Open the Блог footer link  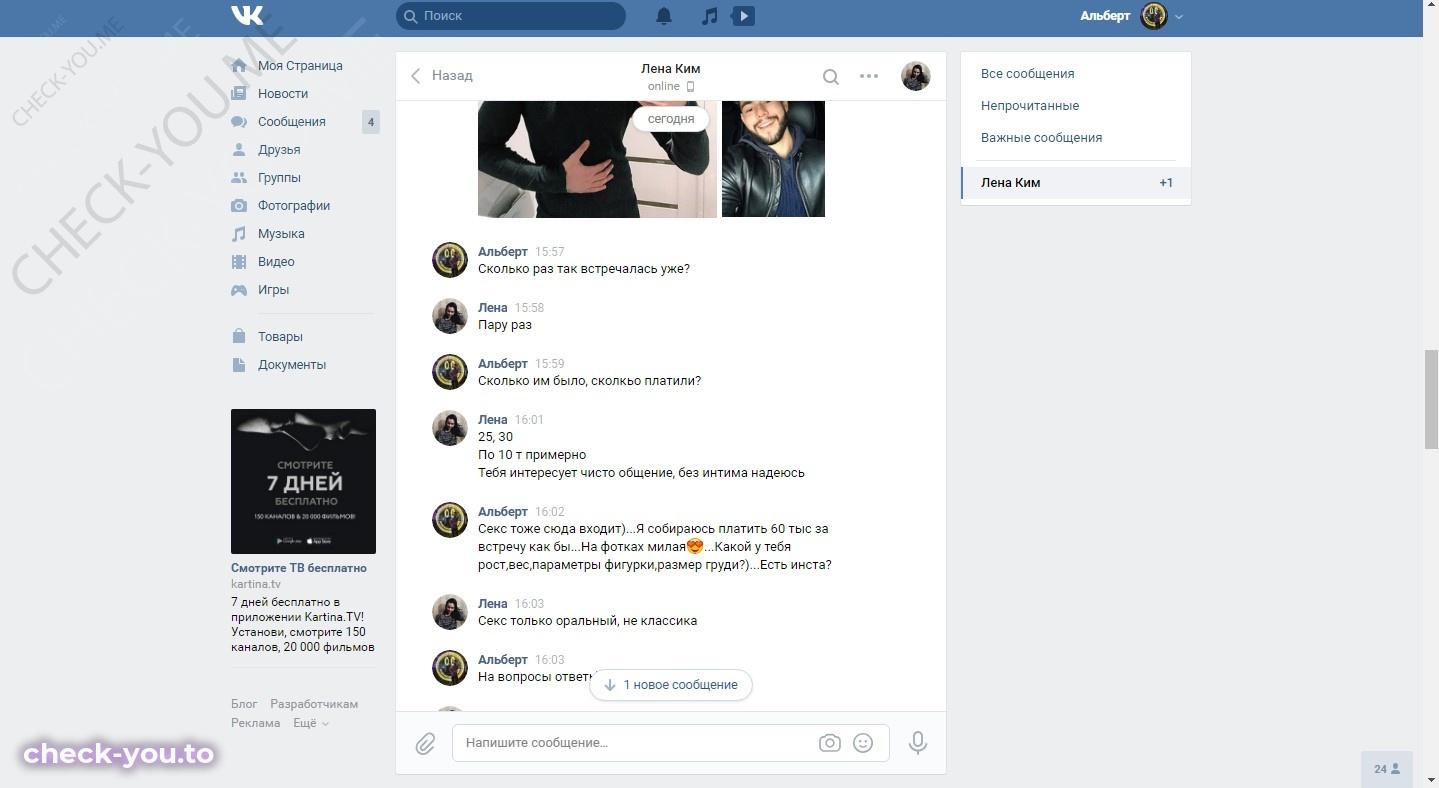coord(244,704)
